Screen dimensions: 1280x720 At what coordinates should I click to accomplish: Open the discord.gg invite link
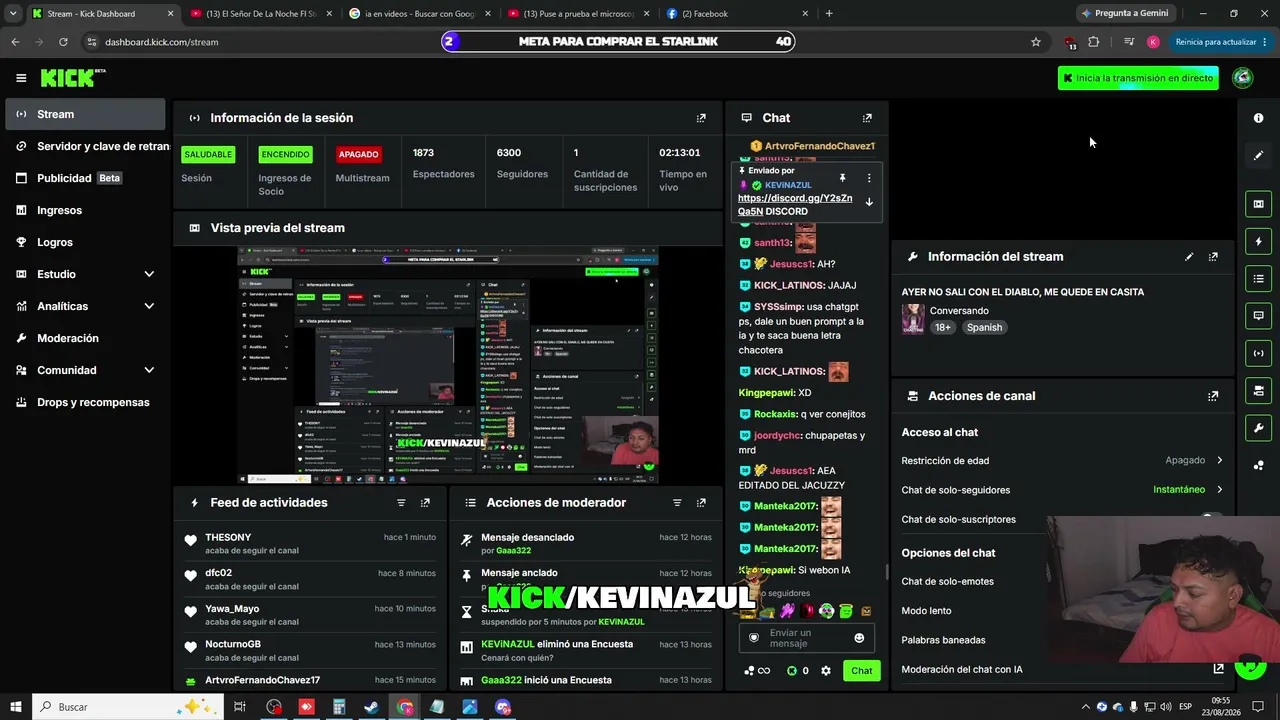pyautogui.click(x=795, y=205)
